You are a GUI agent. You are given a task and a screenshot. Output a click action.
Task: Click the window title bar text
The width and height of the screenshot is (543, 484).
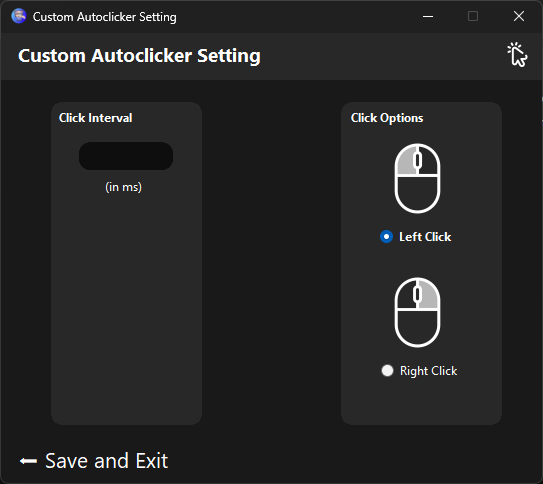coord(105,17)
